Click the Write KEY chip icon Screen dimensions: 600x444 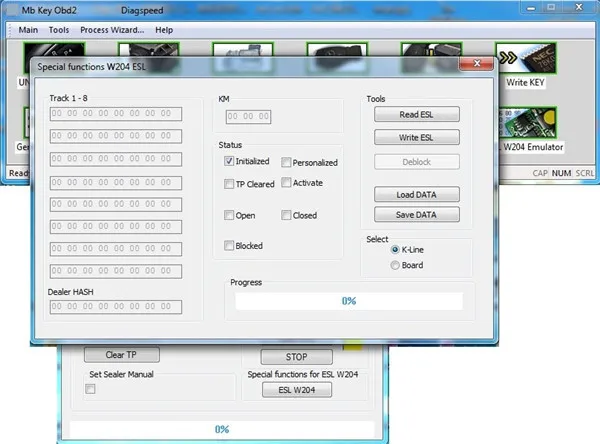pos(526,58)
